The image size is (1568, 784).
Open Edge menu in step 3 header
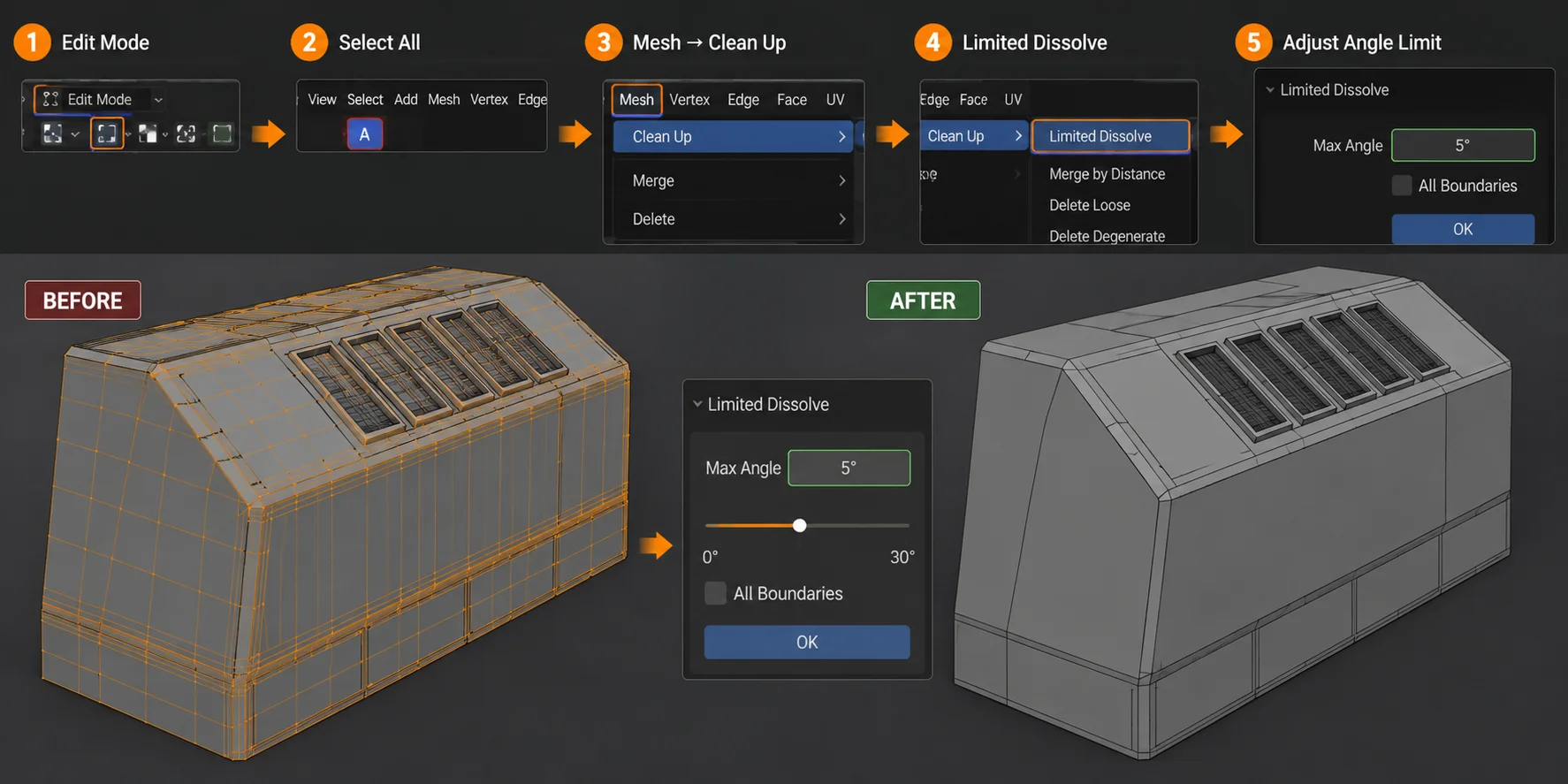(743, 100)
